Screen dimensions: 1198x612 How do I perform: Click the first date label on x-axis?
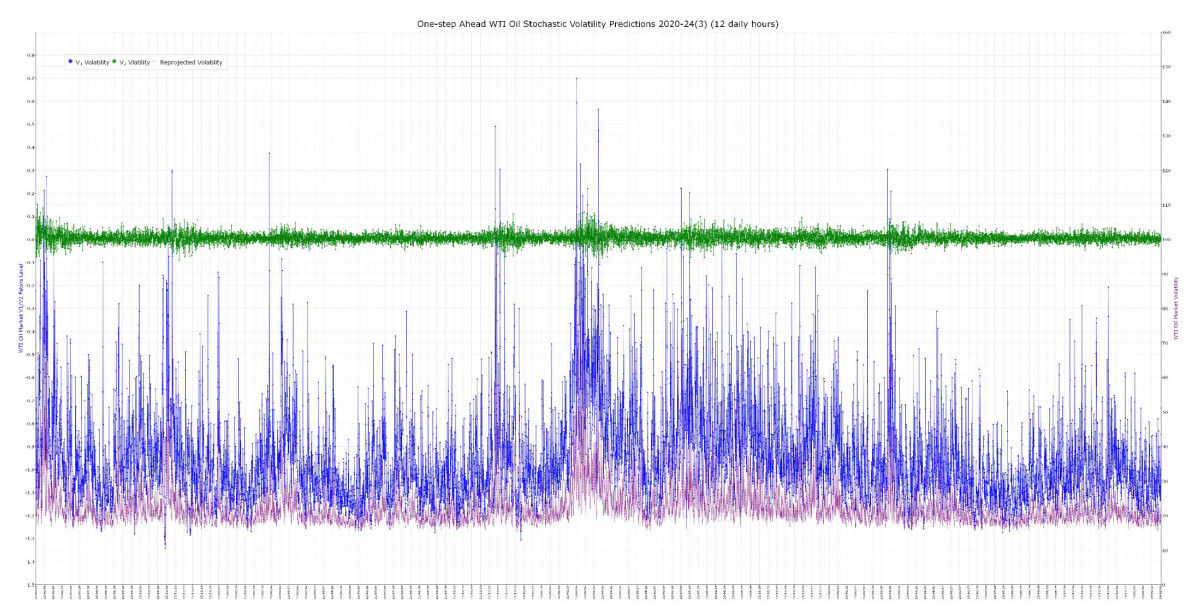36,596
